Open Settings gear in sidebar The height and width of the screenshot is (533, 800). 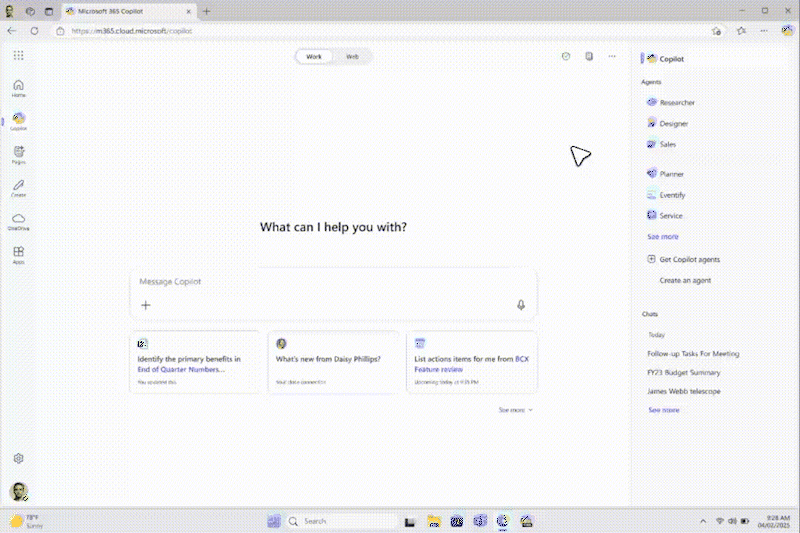pyautogui.click(x=18, y=458)
